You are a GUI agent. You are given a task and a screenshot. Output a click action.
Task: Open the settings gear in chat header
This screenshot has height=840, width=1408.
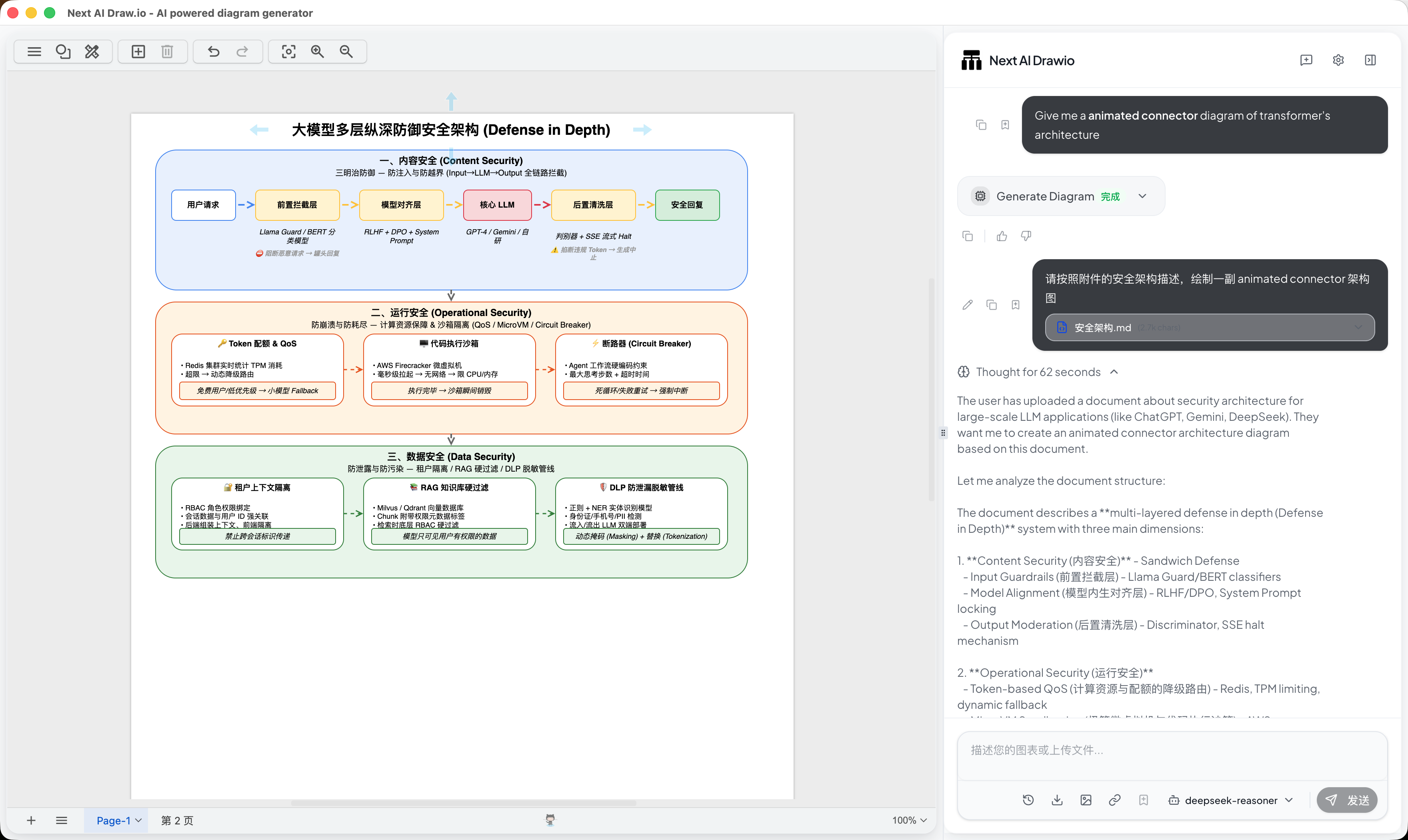[x=1338, y=60]
